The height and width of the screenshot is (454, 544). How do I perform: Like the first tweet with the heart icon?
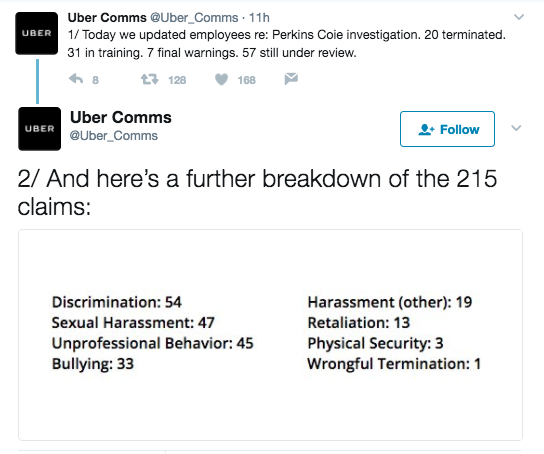coord(221,79)
